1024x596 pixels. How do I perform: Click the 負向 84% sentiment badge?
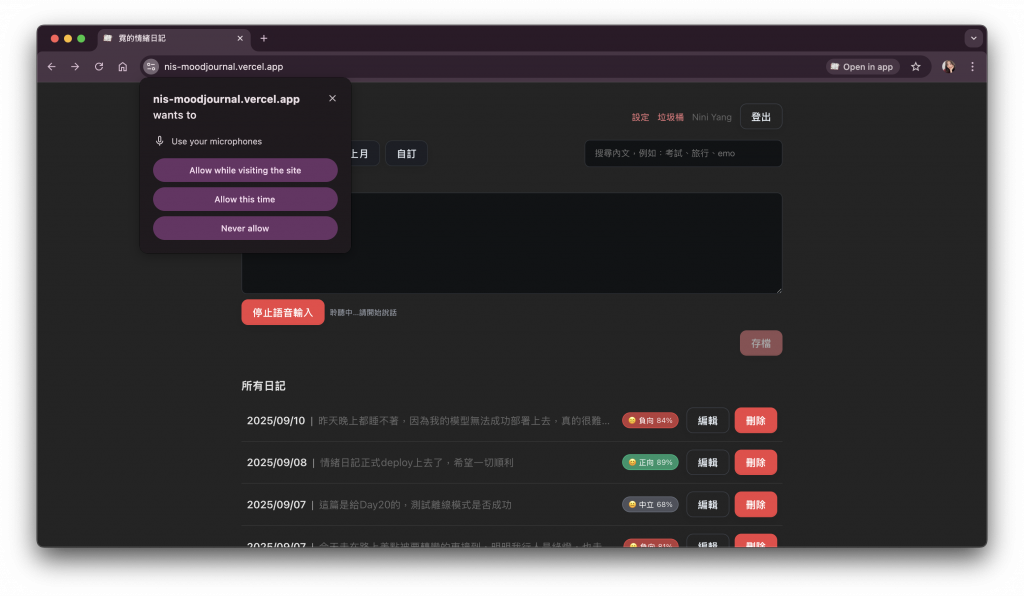(650, 420)
